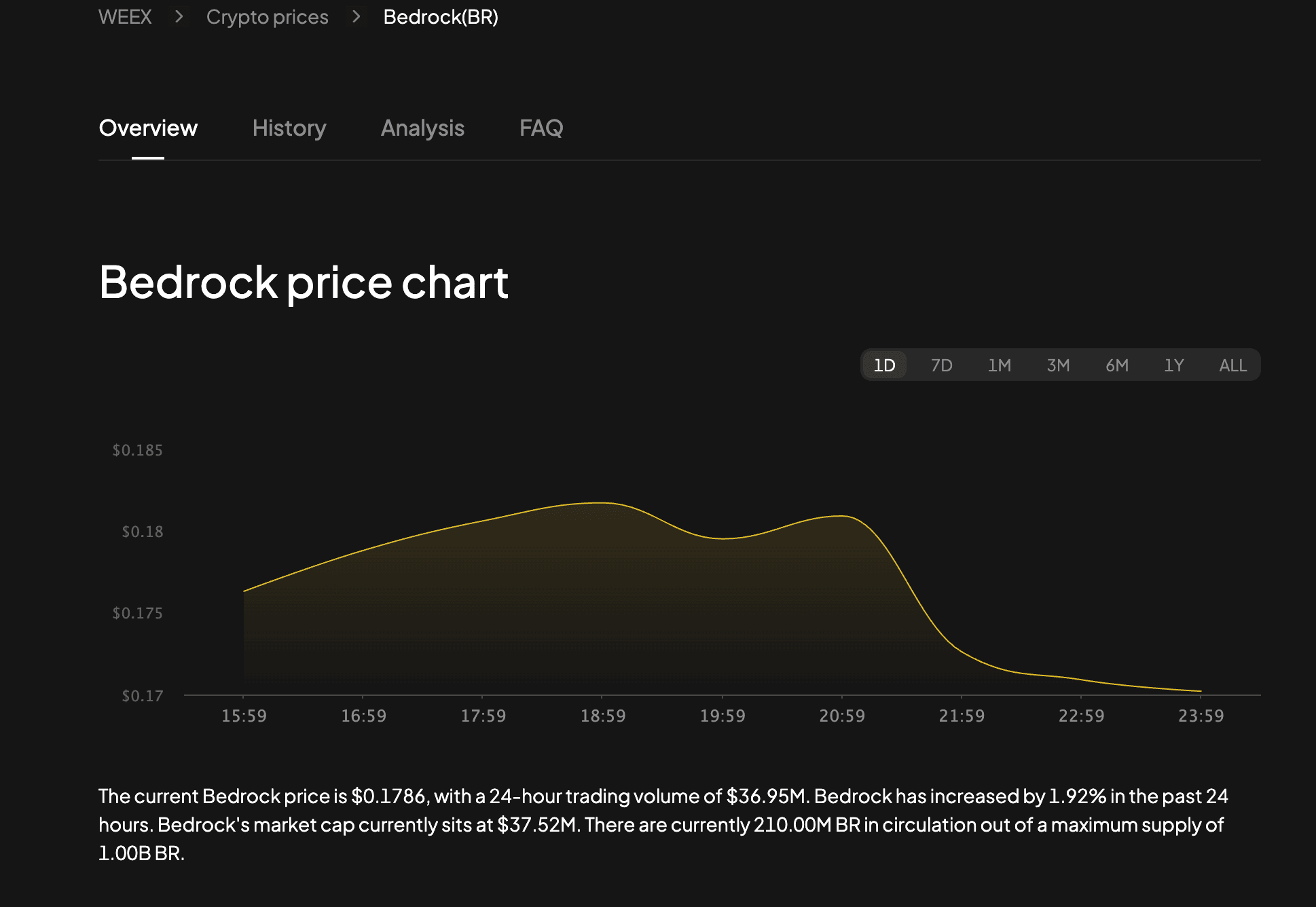Navigate to WEEX home via breadcrumb
Image resolution: width=1316 pixels, height=907 pixels.
tap(125, 17)
